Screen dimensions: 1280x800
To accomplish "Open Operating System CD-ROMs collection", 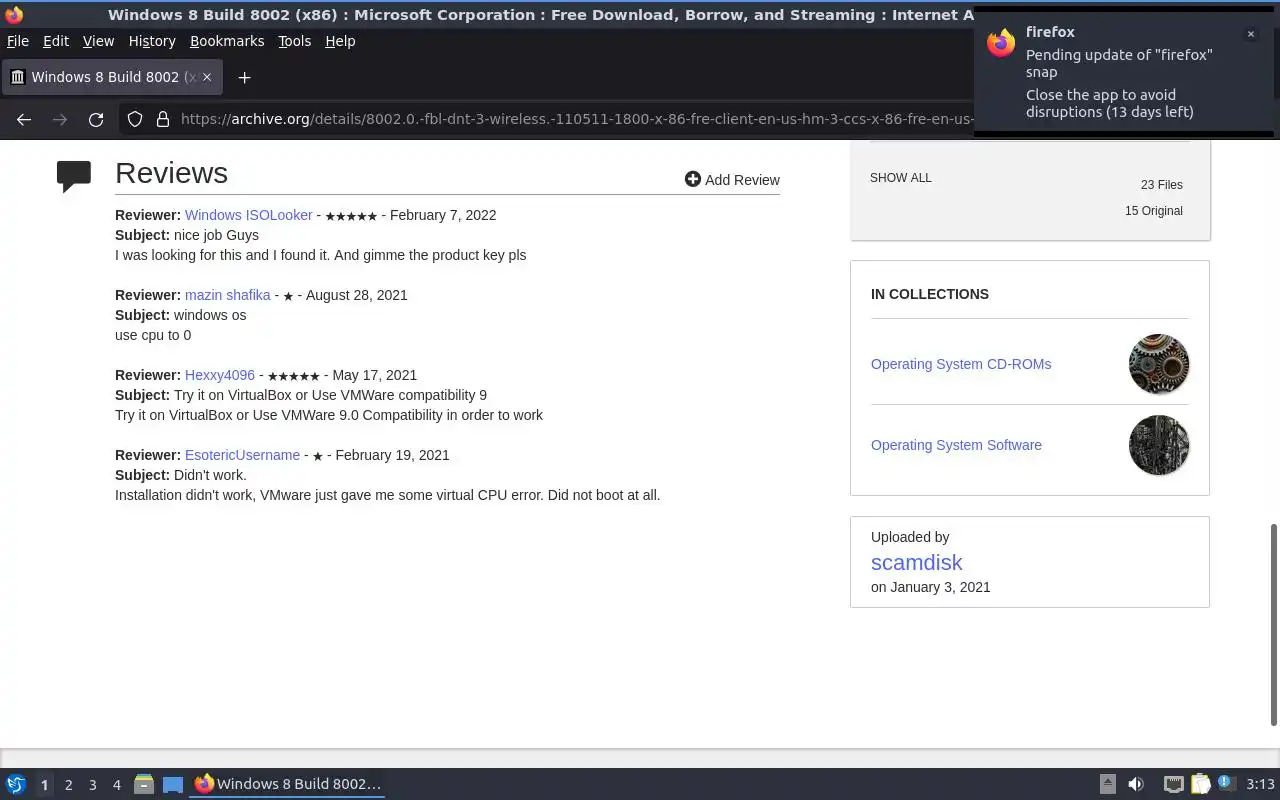I will pyautogui.click(x=961, y=364).
